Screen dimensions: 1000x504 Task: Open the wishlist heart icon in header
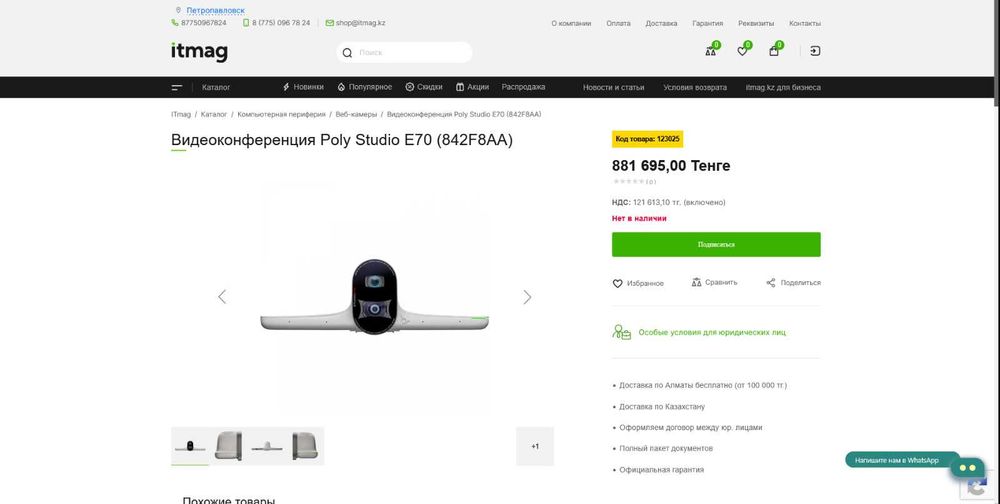click(x=742, y=51)
